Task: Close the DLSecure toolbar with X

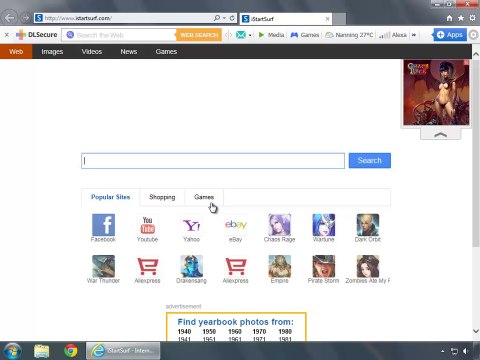Action: [x=6, y=35]
